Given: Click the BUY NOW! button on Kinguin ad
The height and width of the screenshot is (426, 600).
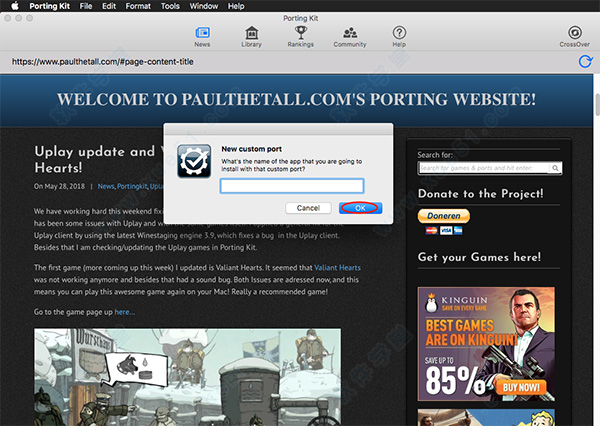Looking at the screenshot, I should pos(521,387).
